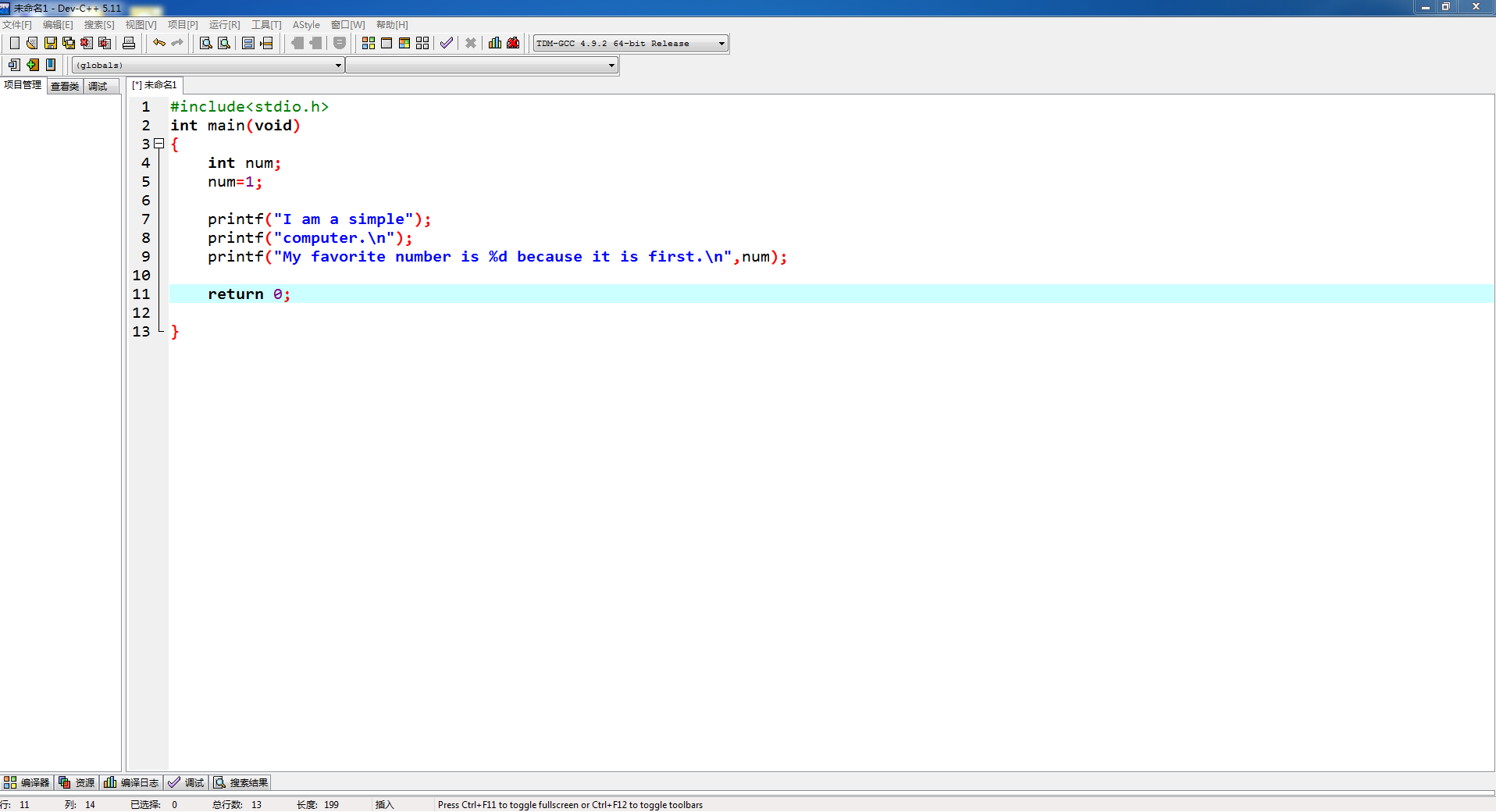Screen dimensions: 1496x812
Task: Open the 调试 tab next to 编译日志
Action: [x=186, y=782]
